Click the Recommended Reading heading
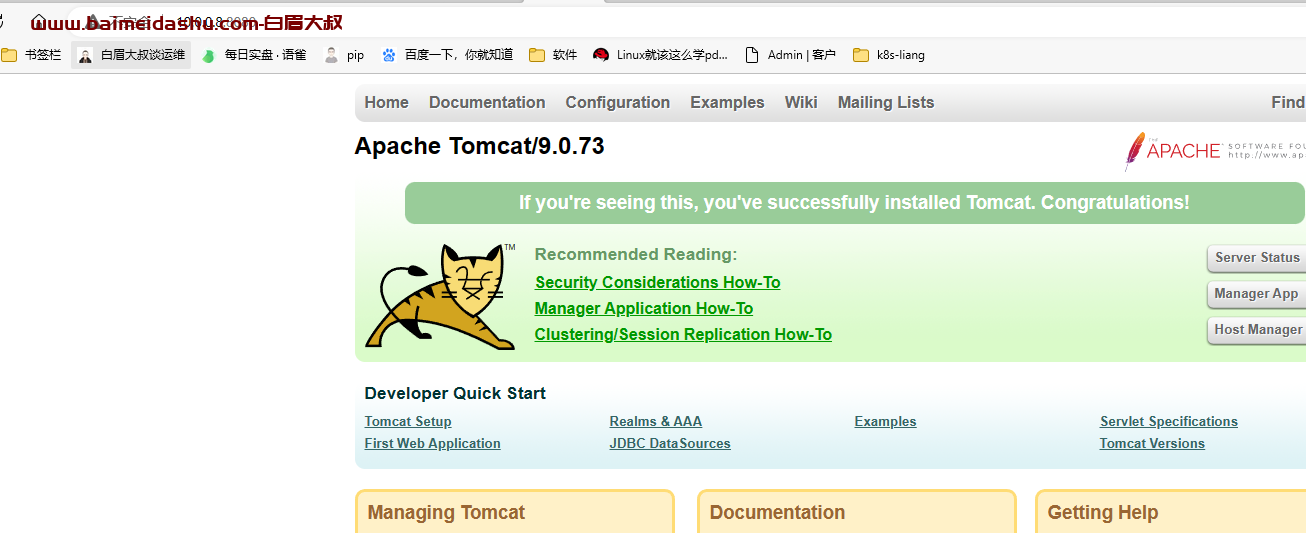Screen dimensions: 1306x533 636,254
